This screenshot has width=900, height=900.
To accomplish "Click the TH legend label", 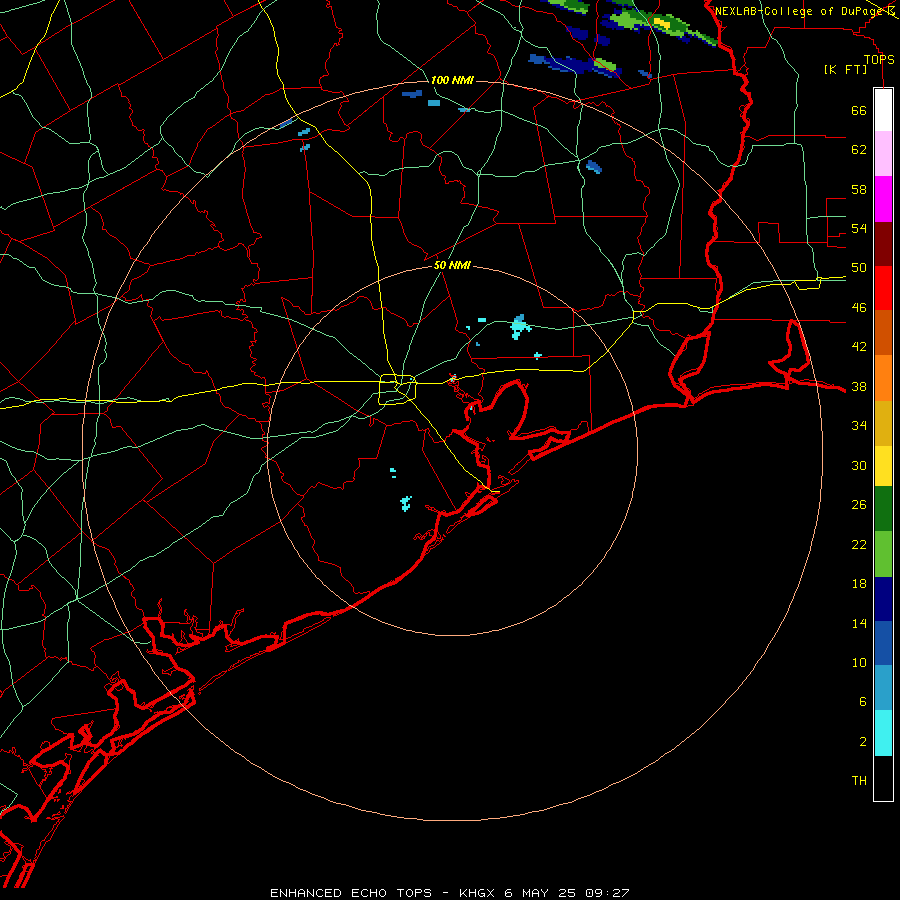I will pos(859,780).
